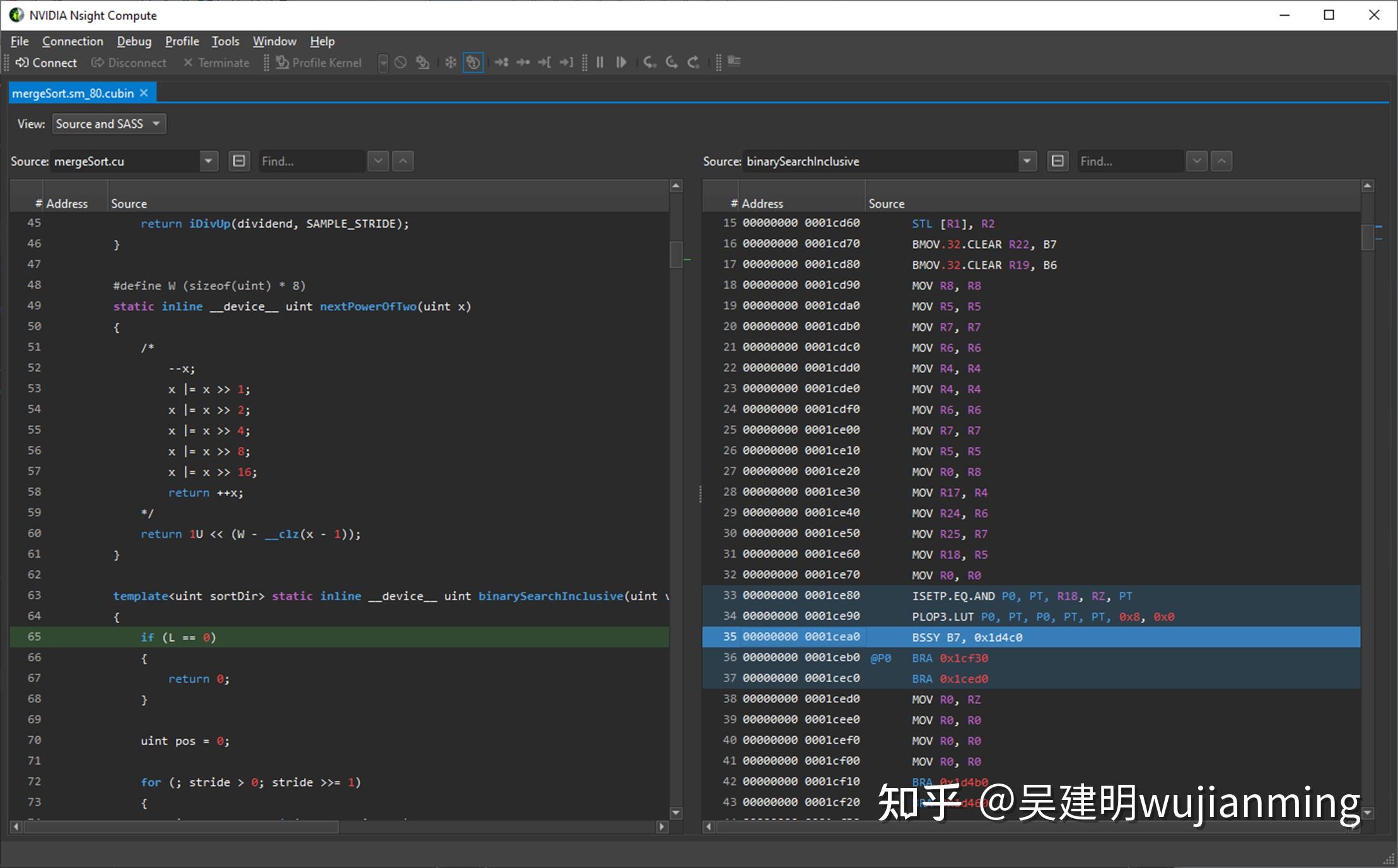Click the step-in icon in the toolbar
This screenshot has width=1398, height=868.
(649, 62)
